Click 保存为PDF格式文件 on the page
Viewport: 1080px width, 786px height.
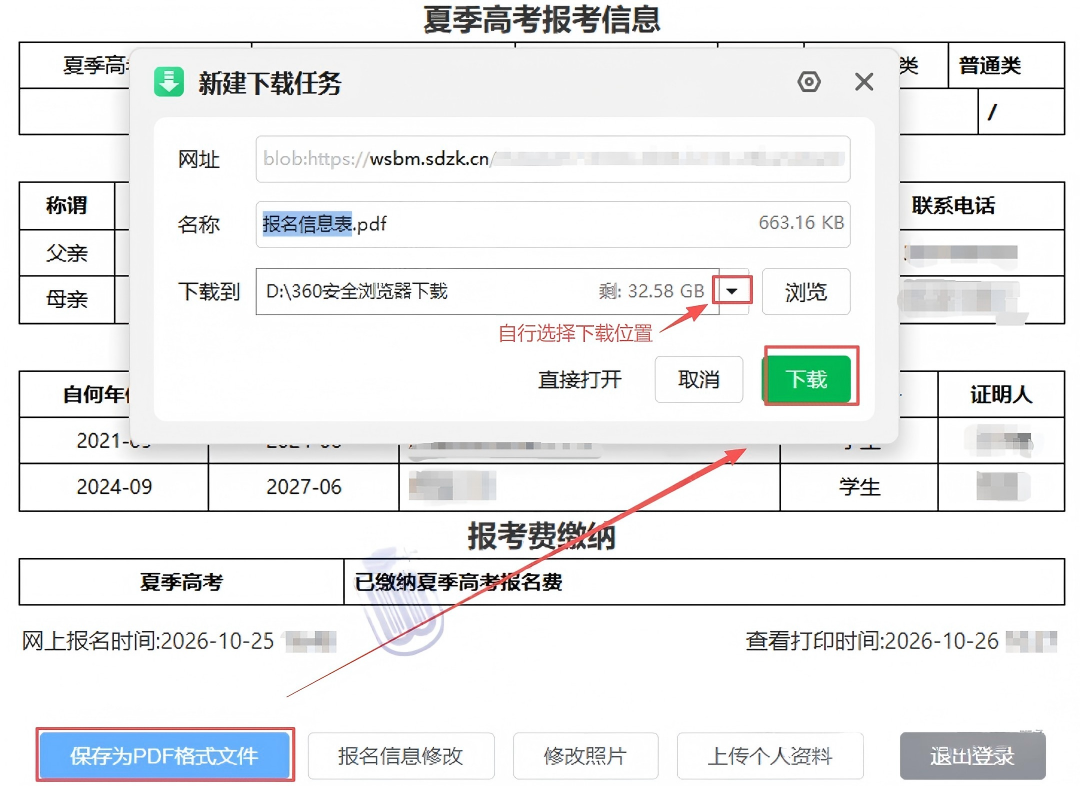(x=165, y=756)
